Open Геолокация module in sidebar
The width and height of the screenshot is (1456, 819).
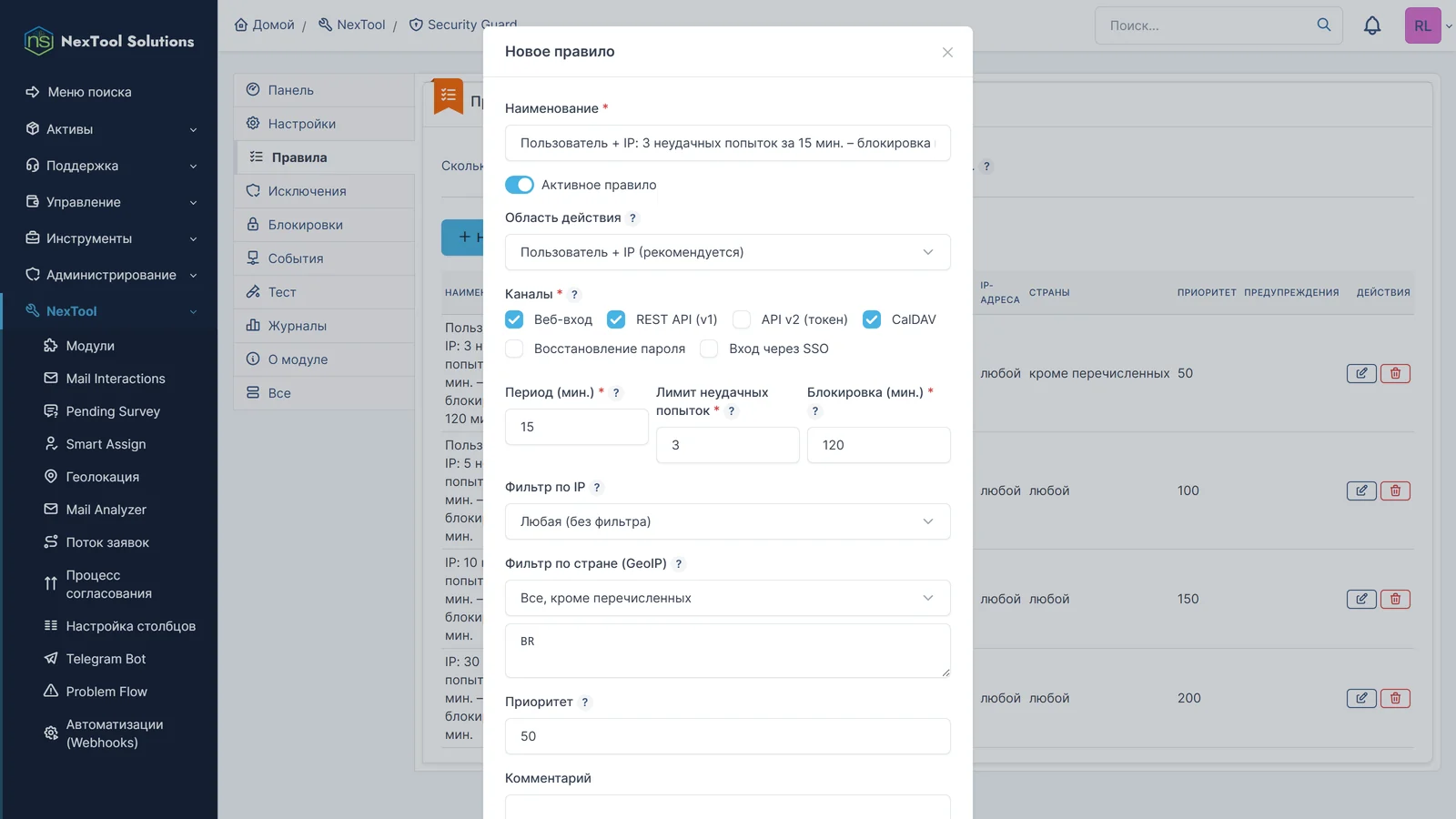102,477
